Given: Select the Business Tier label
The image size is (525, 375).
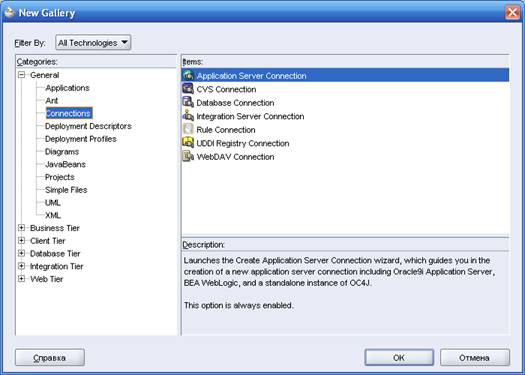Looking at the screenshot, I should (55, 228).
